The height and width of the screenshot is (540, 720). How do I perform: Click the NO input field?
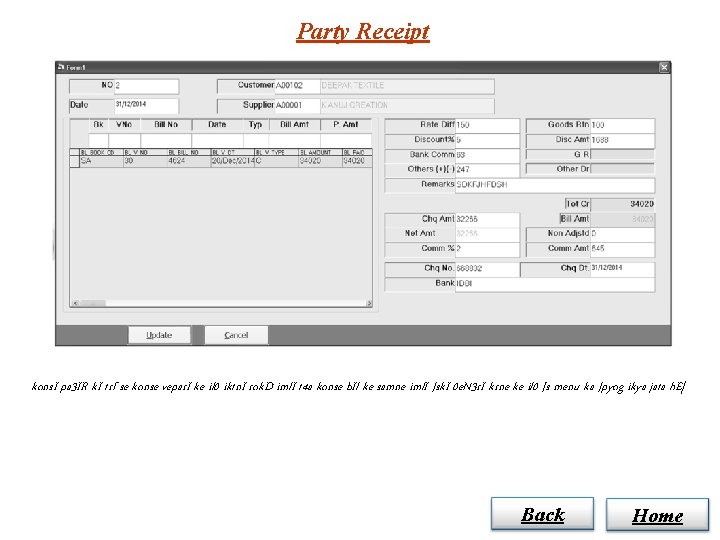tap(146, 86)
